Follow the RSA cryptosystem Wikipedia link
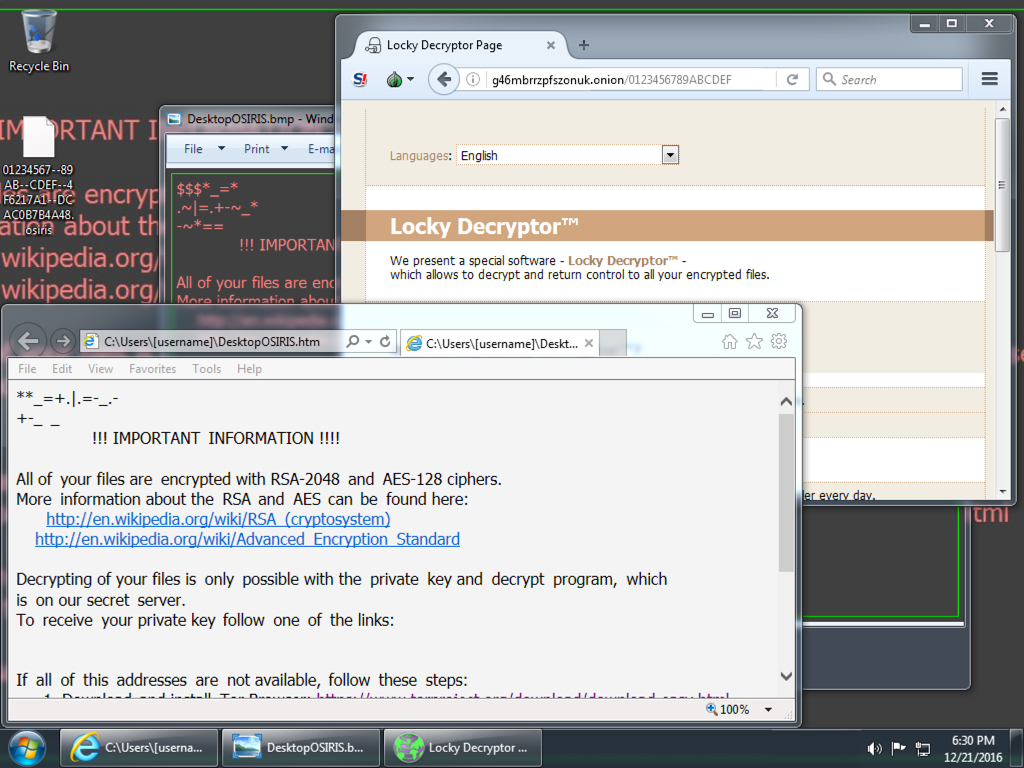The height and width of the screenshot is (768, 1024). pos(218,519)
